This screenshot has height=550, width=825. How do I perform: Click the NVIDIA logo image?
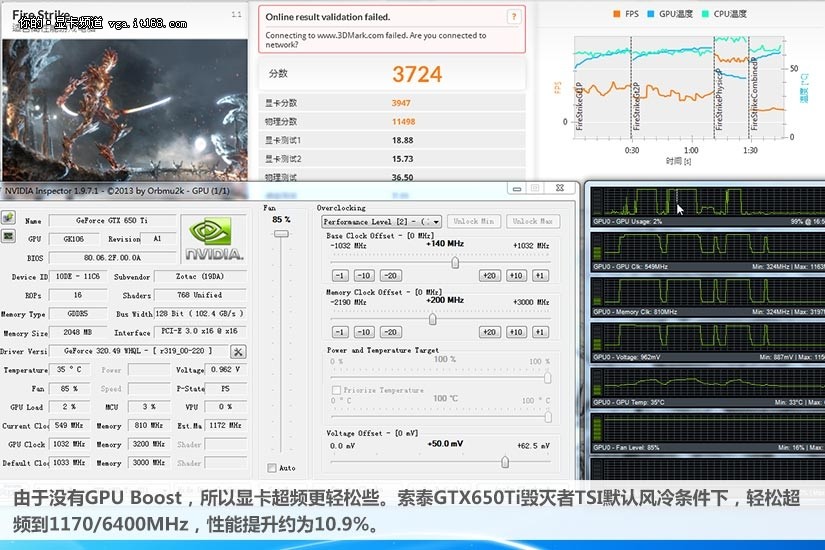coord(214,239)
